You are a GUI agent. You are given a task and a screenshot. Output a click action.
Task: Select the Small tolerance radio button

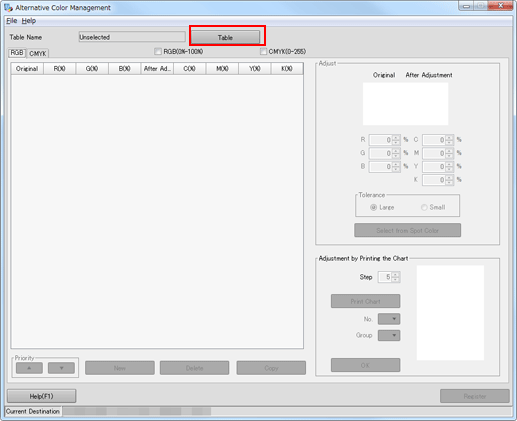coord(424,207)
